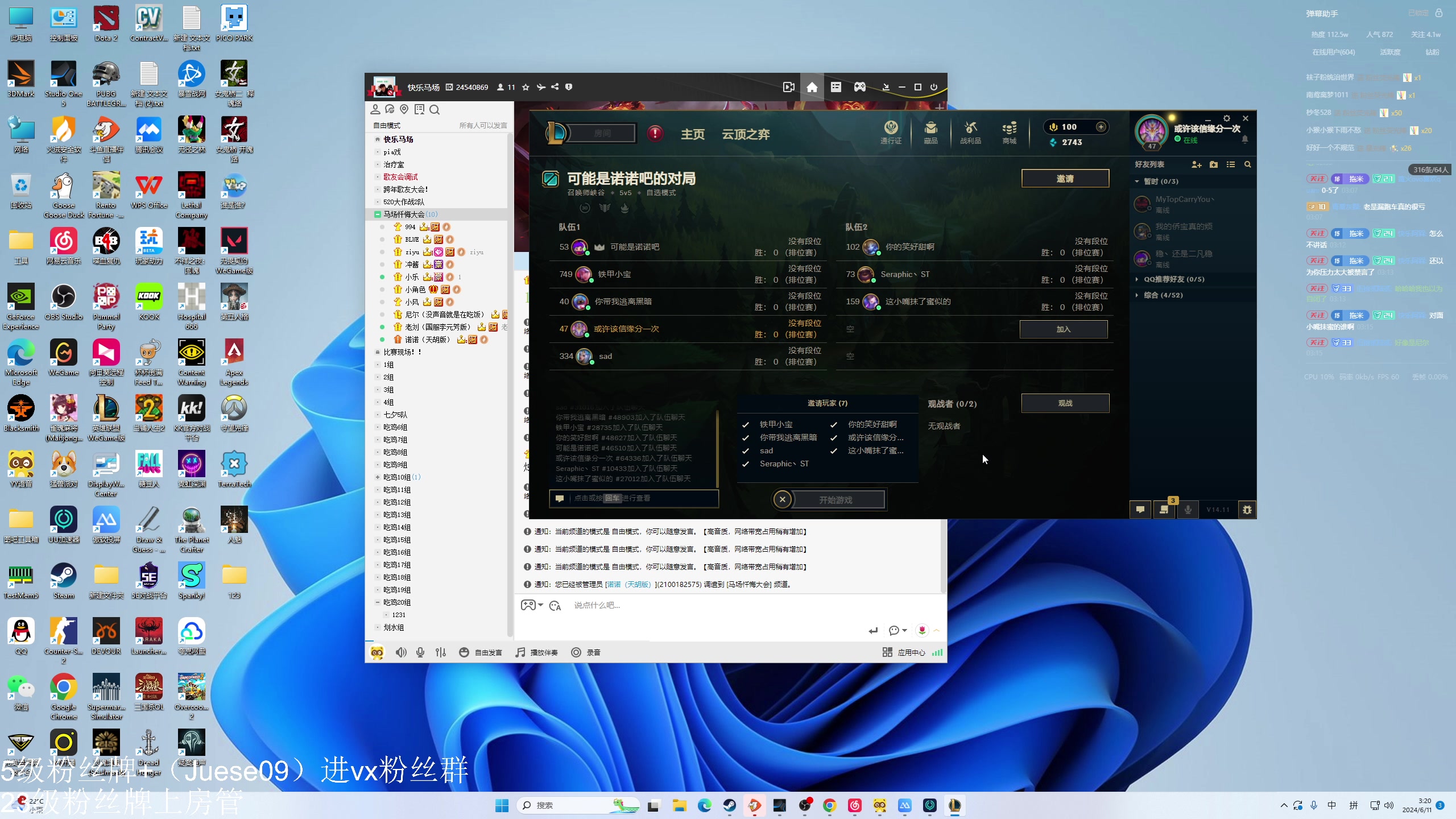
Task: Click the 加入 button in team 2
Action: (x=1063, y=329)
